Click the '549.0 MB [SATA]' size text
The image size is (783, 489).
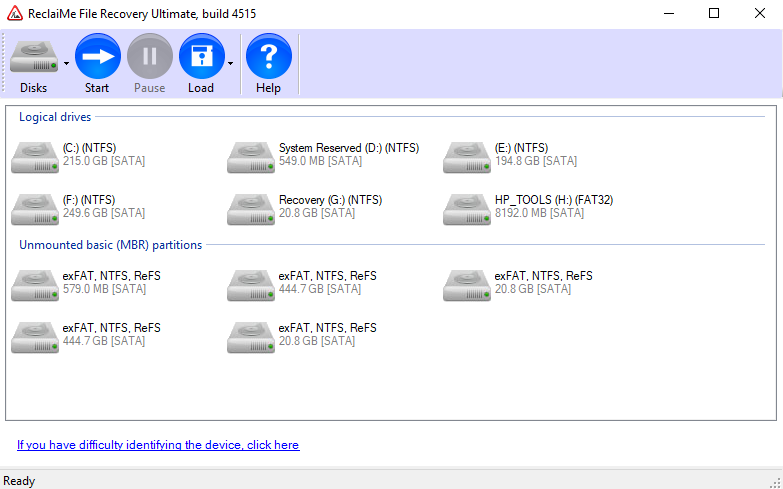tap(320, 161)
